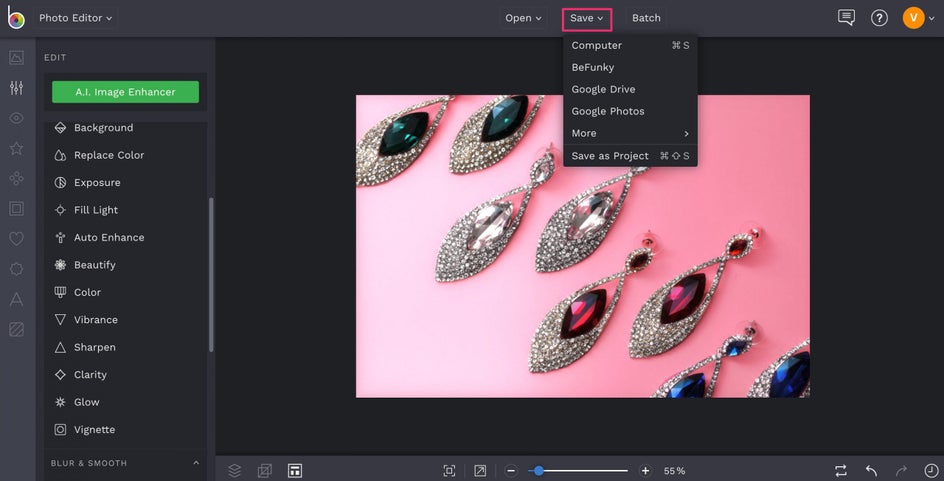This screenshot has width=944, height=481.
Task: Click the 55% zoom percentage value
Action: coord(674,471)
